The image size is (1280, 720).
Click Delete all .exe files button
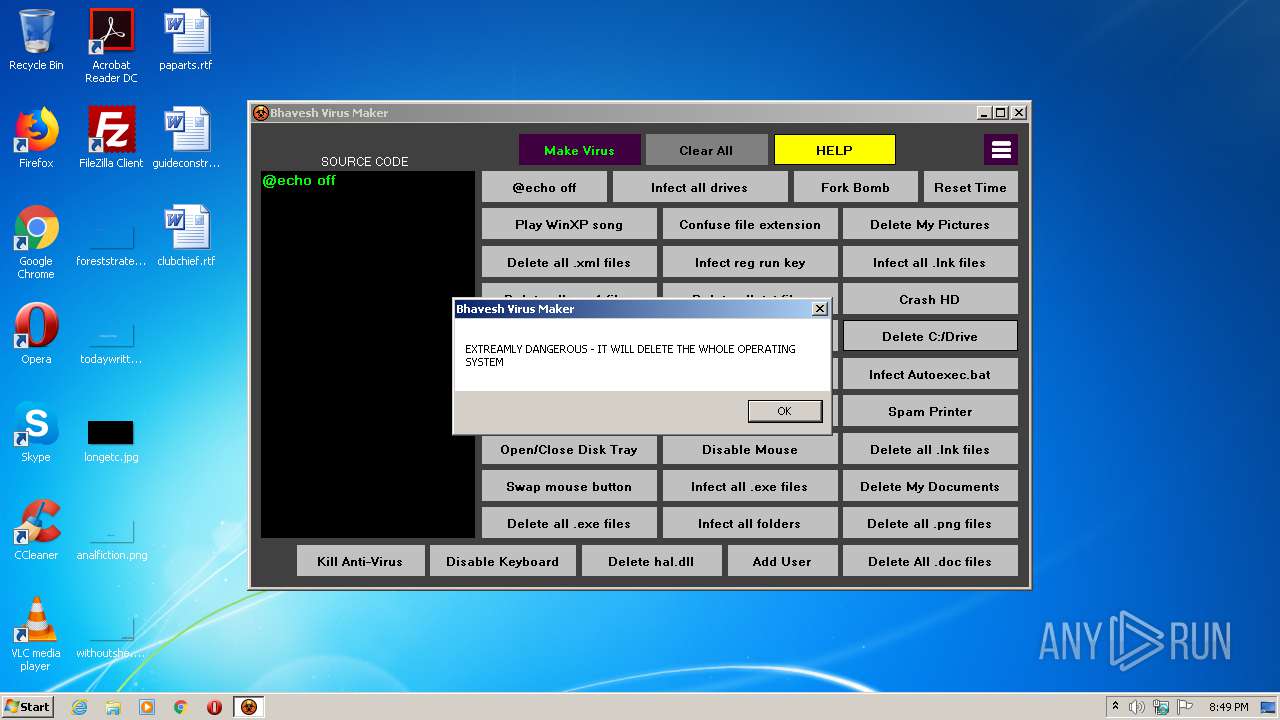click(x=569, y=523)
